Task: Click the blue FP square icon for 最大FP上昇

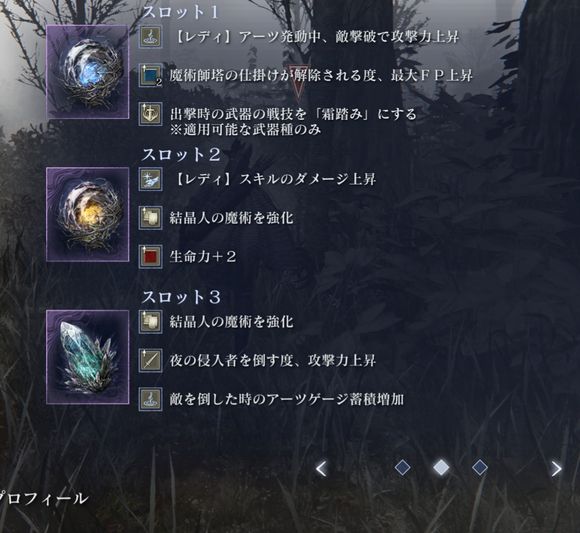Action: pyautogui.click(x=151, y=75)
